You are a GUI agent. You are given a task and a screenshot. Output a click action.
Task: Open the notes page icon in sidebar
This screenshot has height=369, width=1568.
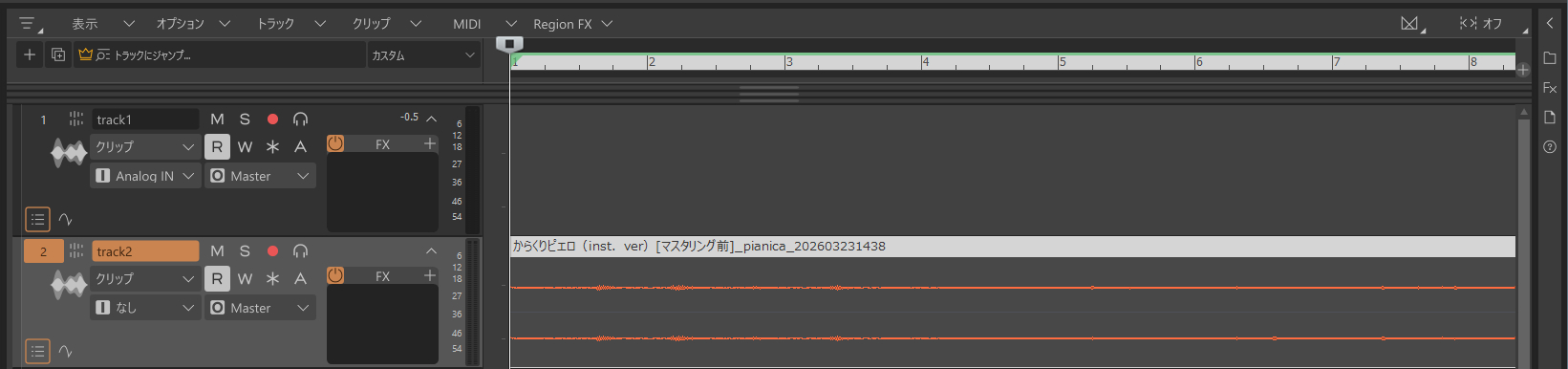click(x=1550, y=117)
